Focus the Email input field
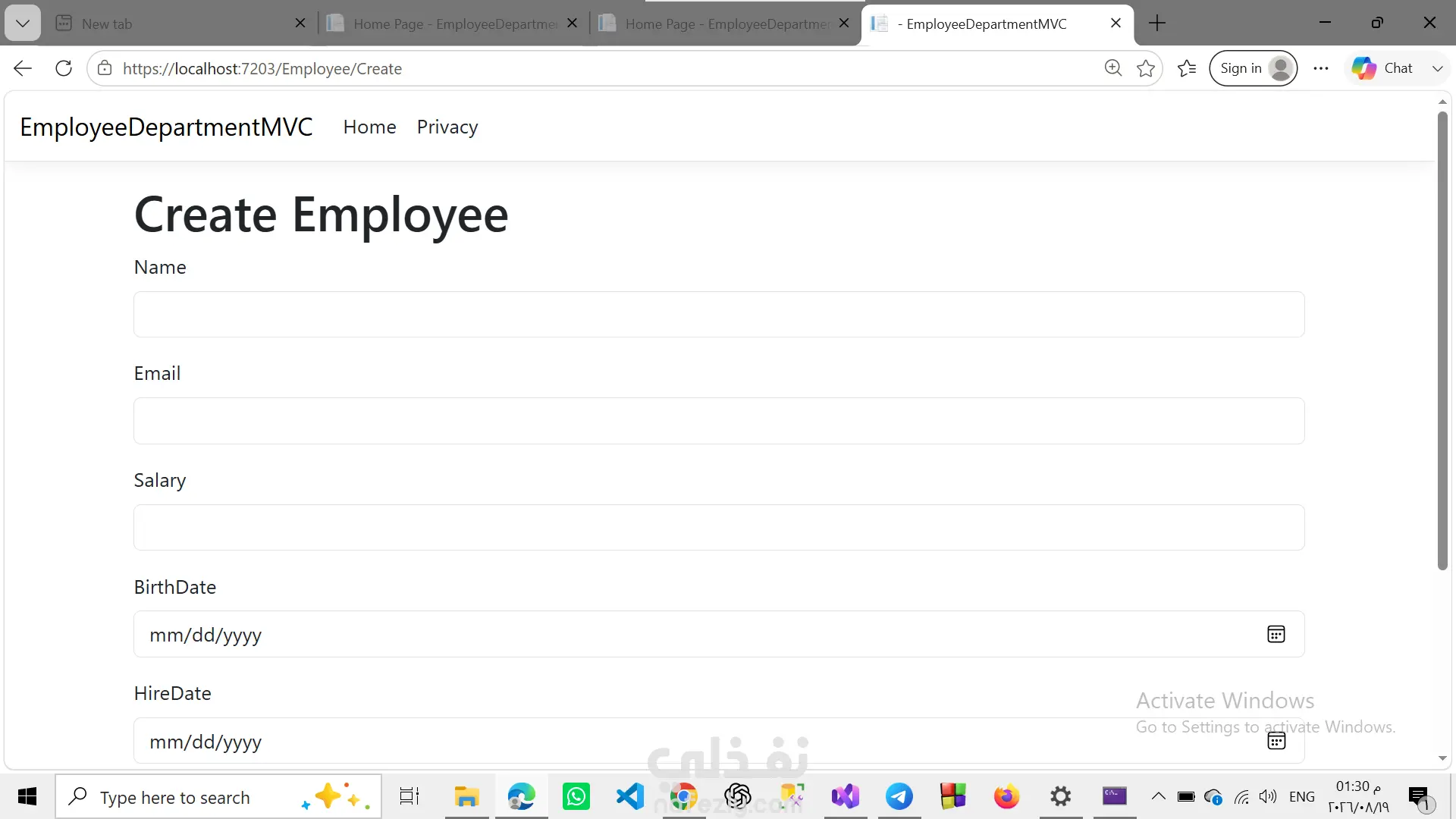 coord(719,421)
